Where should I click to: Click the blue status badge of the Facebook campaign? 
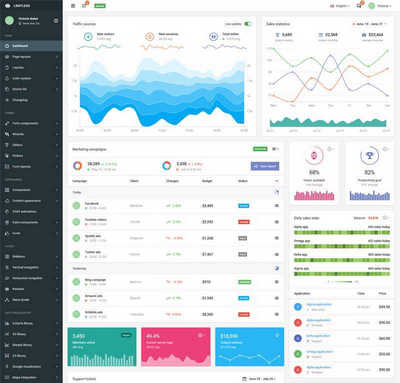tap(244, 206)
